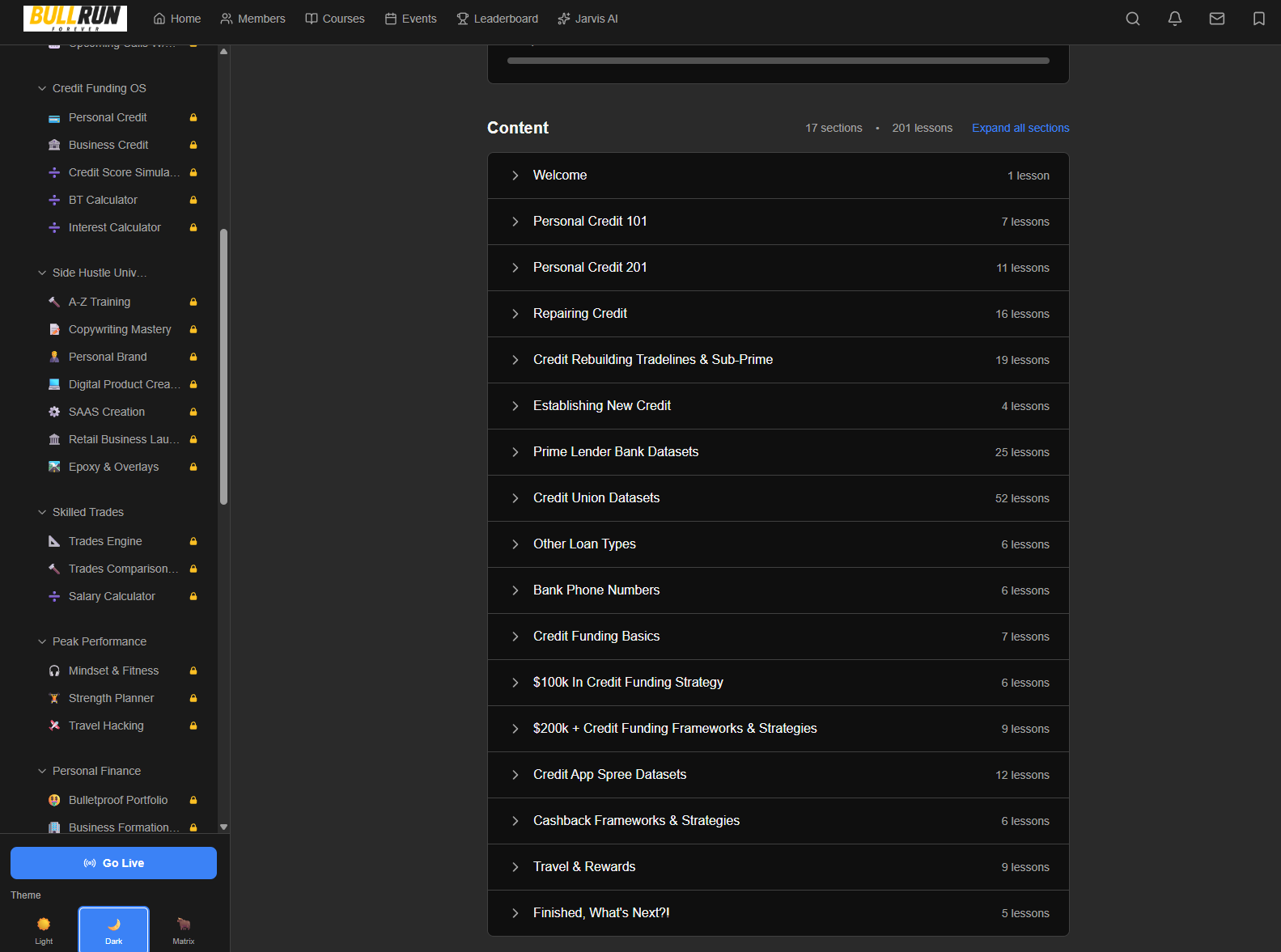The image size is (1281, 952).
Task: Open Jarvis AI
Action: (x=587, y=19)
